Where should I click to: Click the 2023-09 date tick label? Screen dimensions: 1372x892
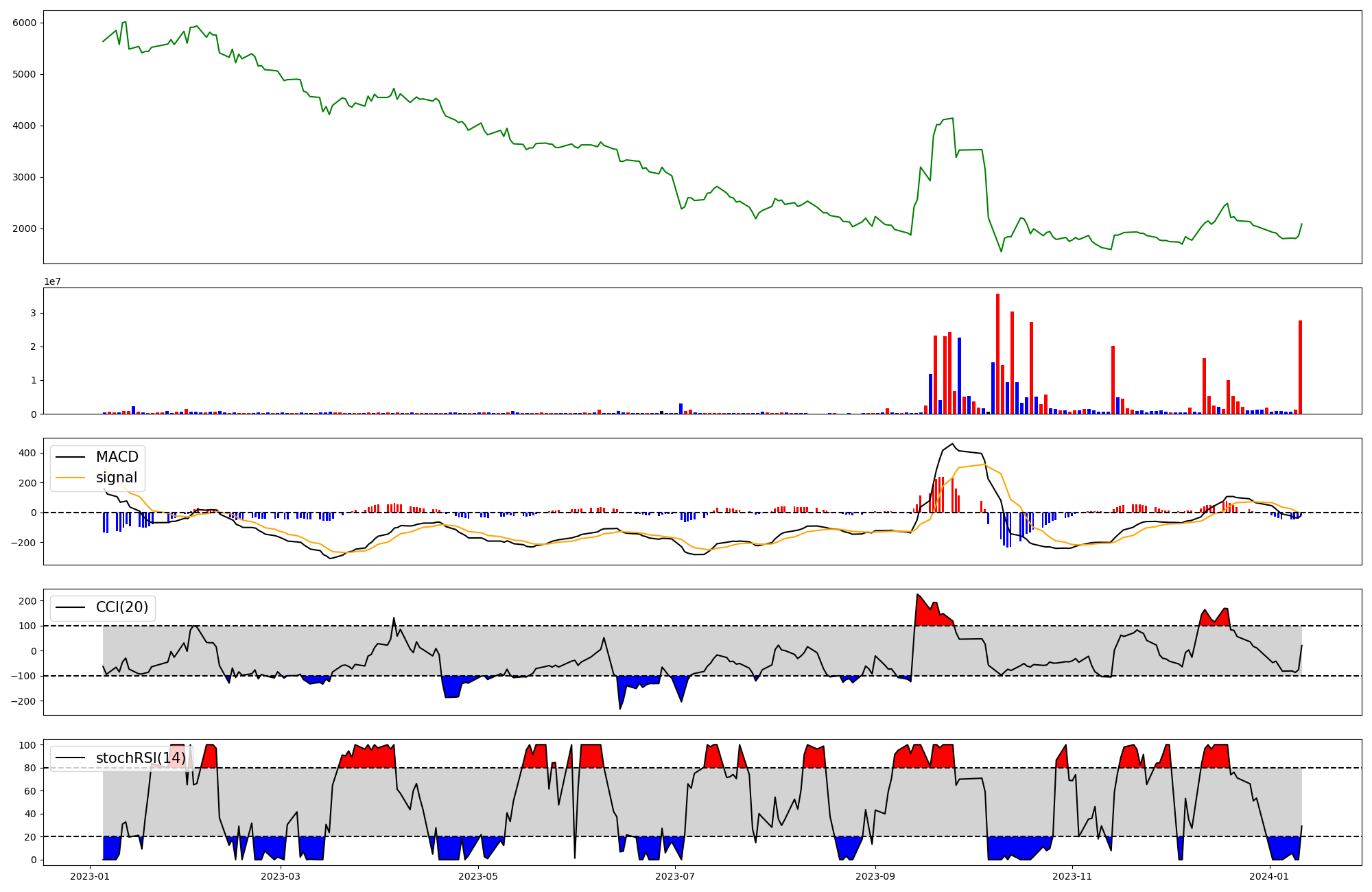[x=875, y=876]
